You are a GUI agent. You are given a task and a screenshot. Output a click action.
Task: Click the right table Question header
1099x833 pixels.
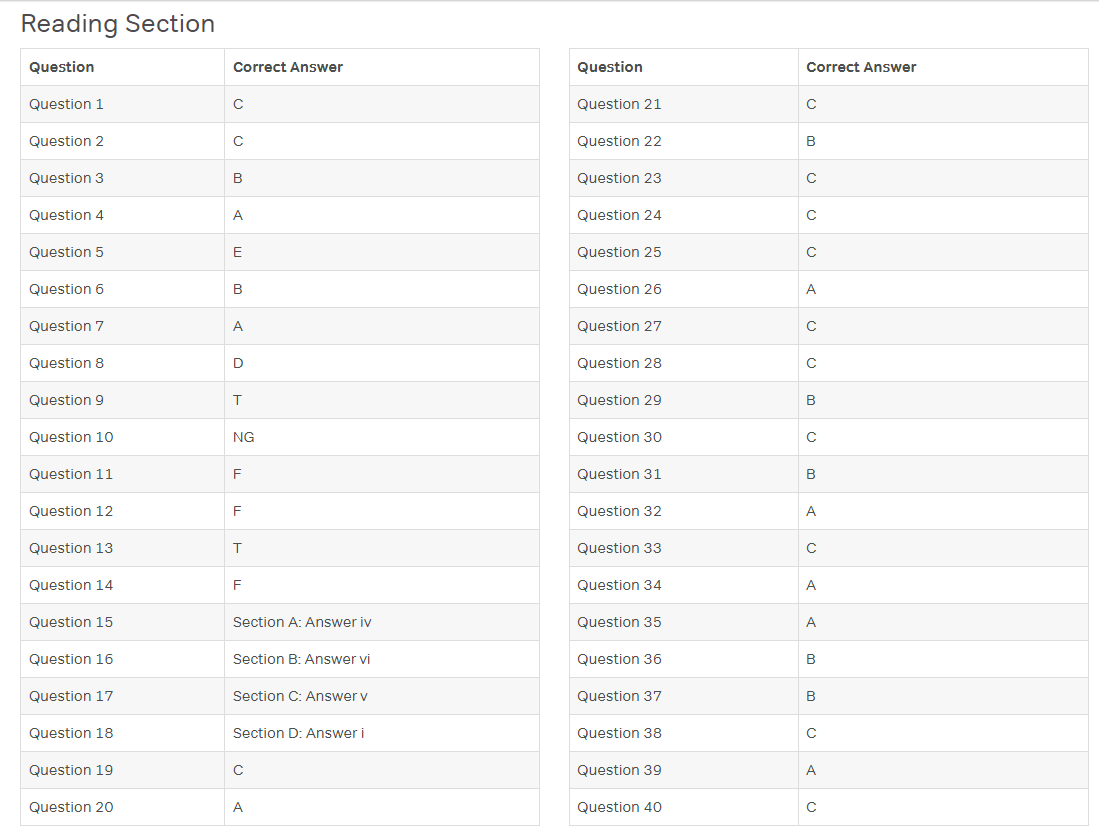point(610,67)
